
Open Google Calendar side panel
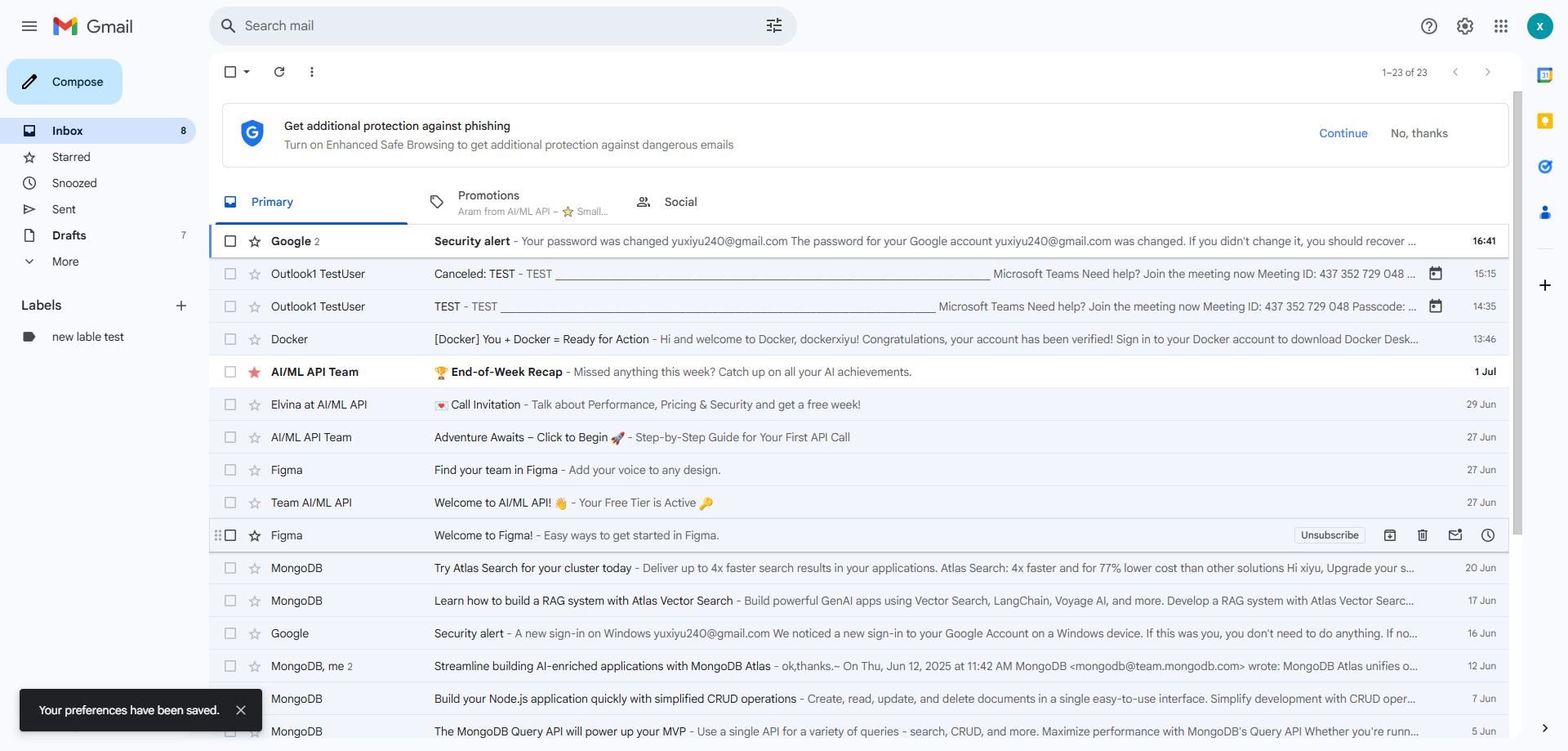(x=1545, y=75)
